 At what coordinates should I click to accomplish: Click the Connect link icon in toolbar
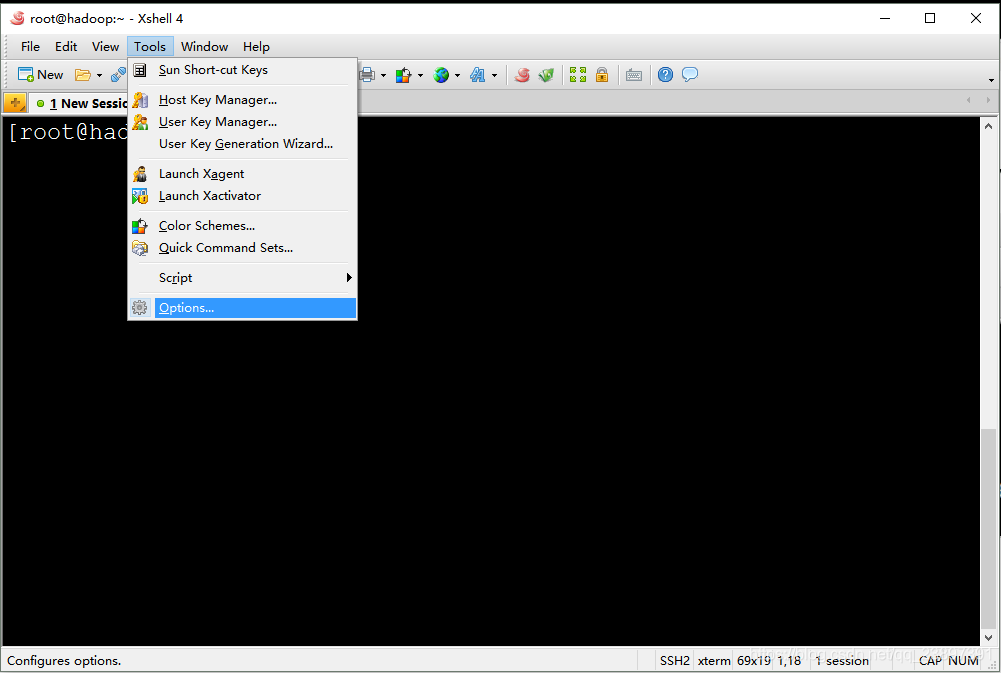tap(118, 75)
